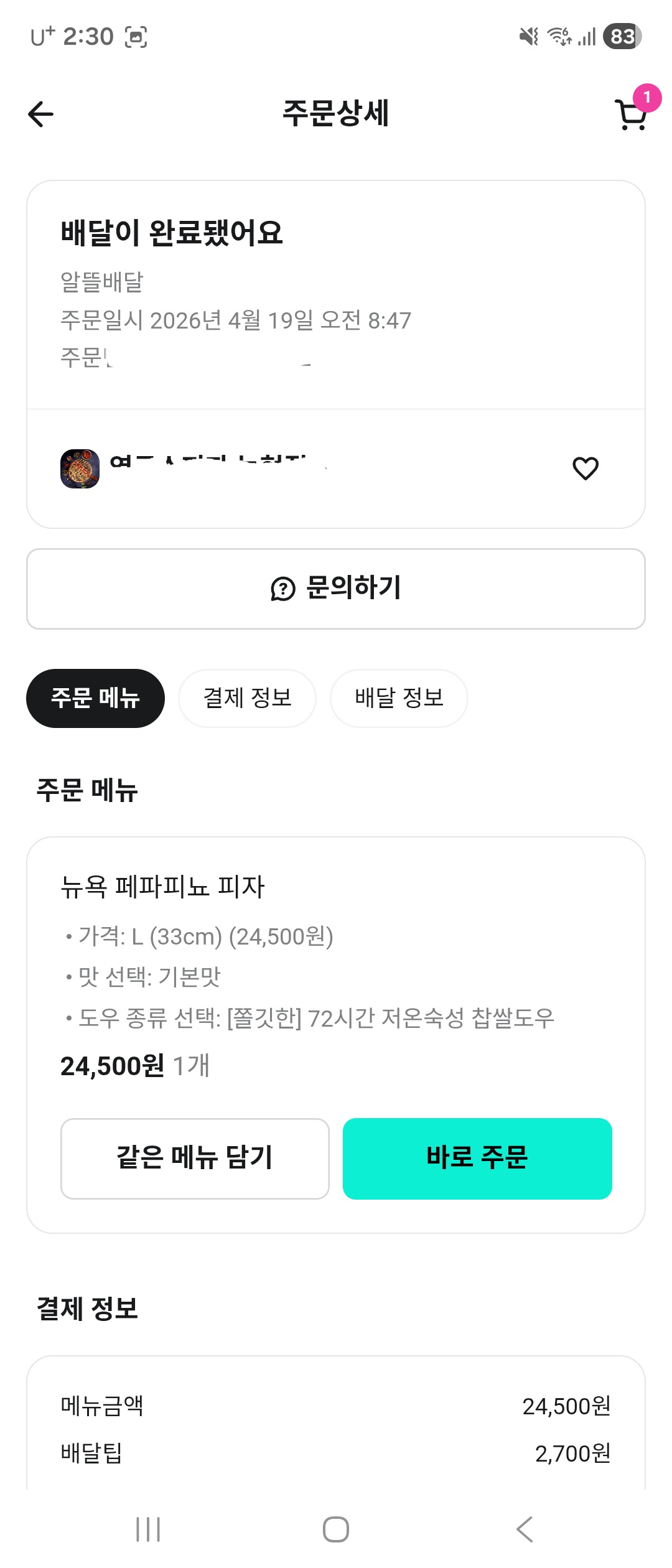Tap the Android home button
Viewport: 672px width, 1568px height.
click(336, 1529)
